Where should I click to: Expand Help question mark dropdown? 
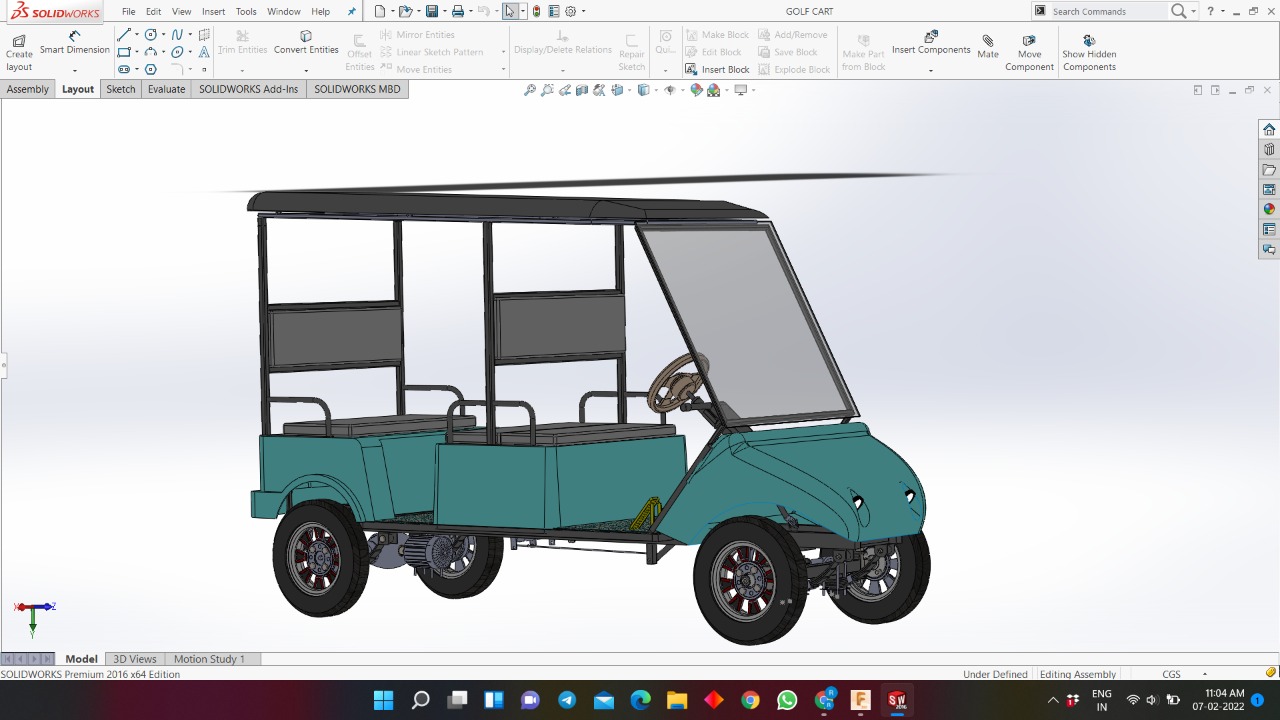1223,12
